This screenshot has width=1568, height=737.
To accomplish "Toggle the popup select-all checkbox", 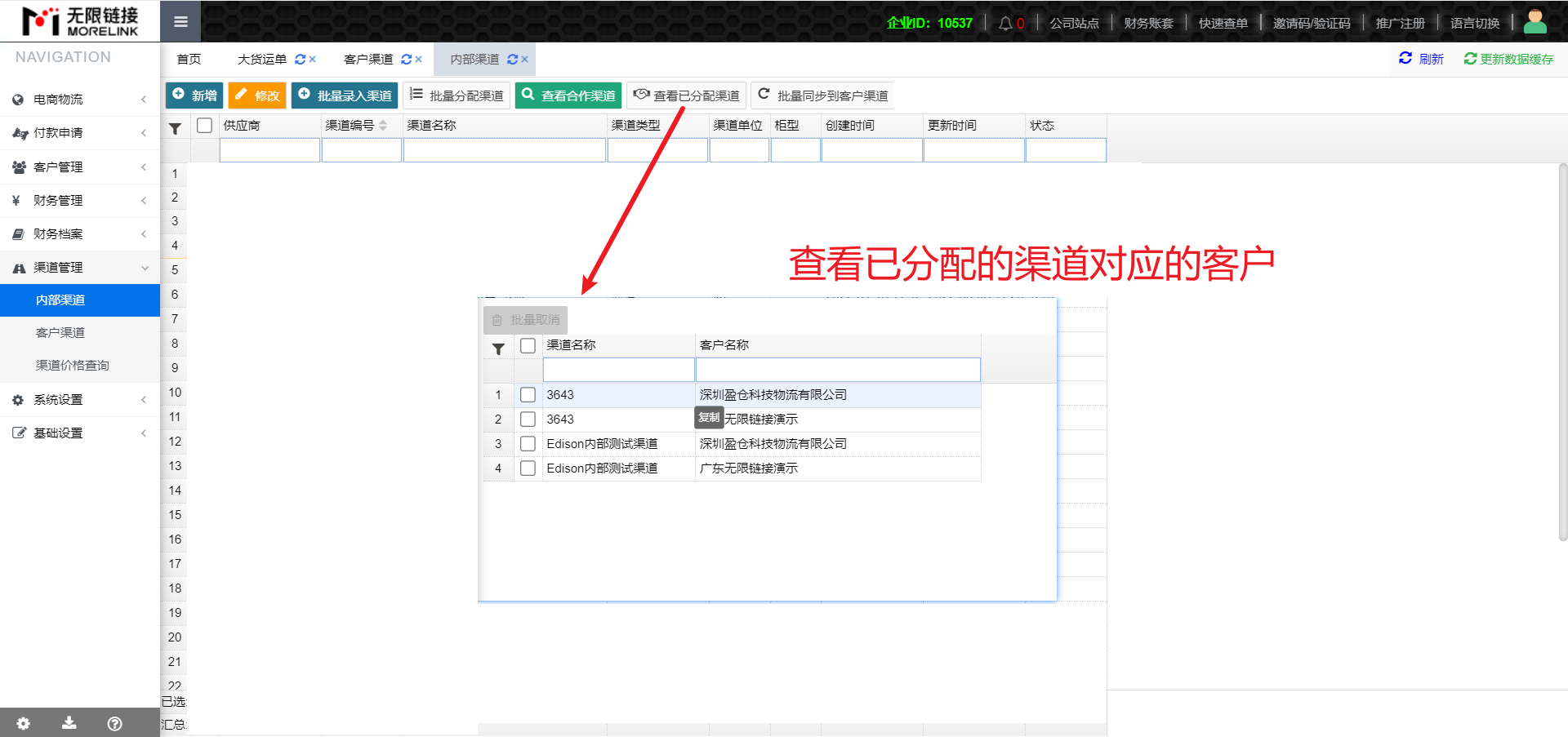I will pos(528,345).
